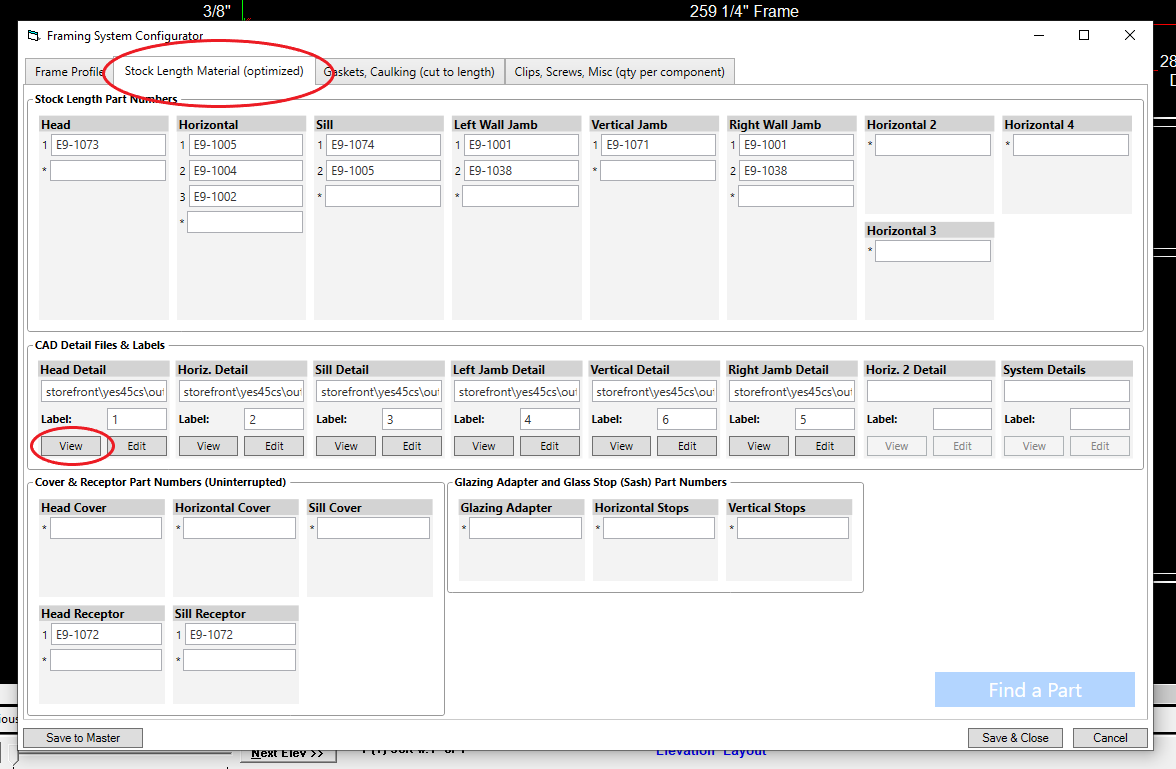The height and width of the screenshot is (769, 1176).
Task: Focus the empty Horizontal 3 part field
Action: (933, 251)
